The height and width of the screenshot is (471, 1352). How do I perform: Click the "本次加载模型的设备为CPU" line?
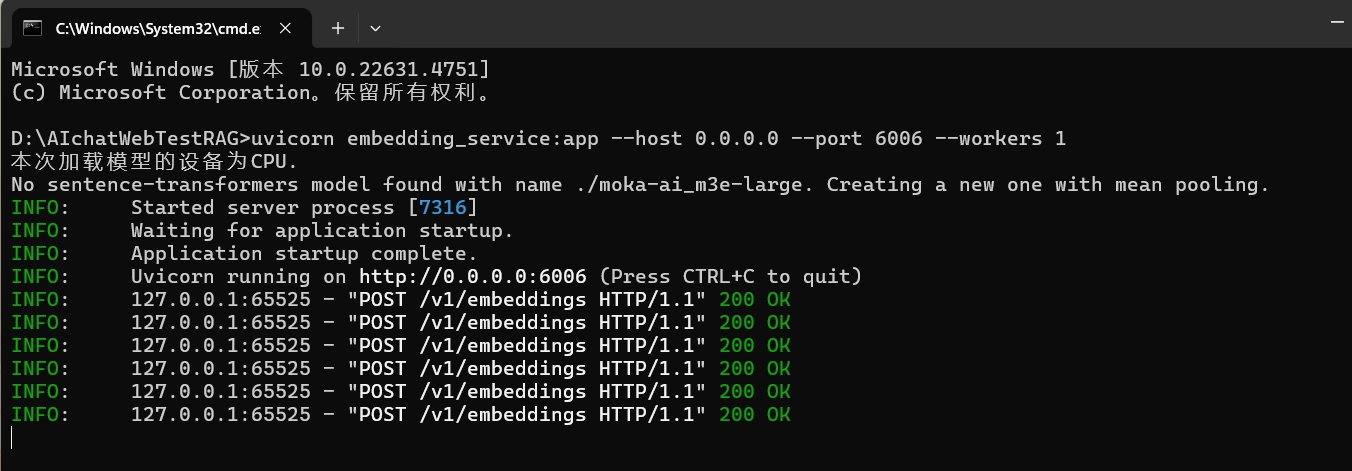154,161
